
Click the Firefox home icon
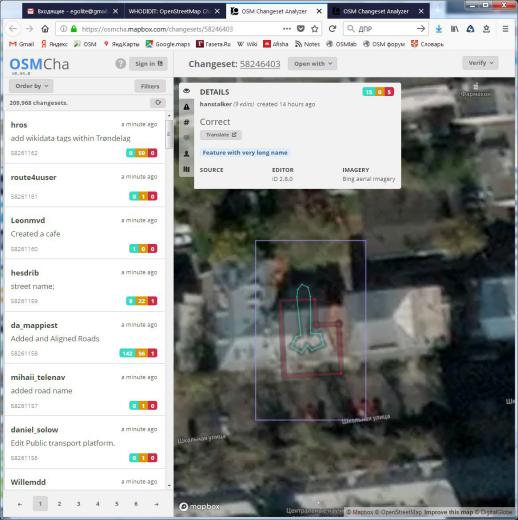(45, 29)
